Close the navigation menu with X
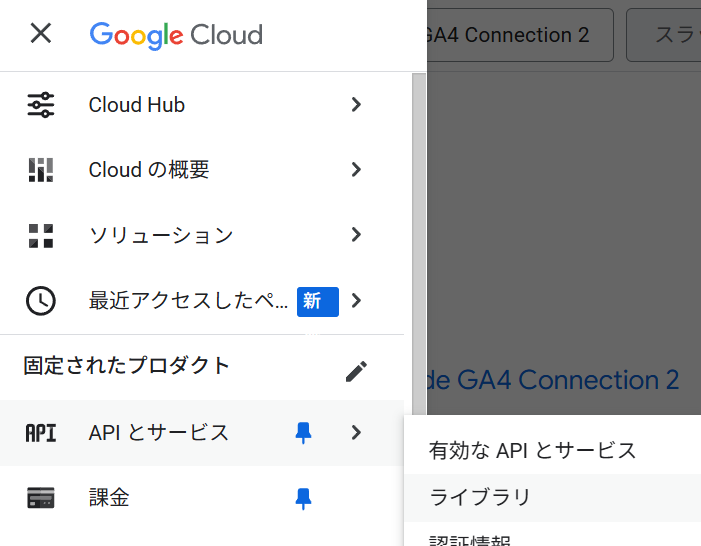Image resolution: width=701 pixels, height=546 pixels. [x=41, y=34]
